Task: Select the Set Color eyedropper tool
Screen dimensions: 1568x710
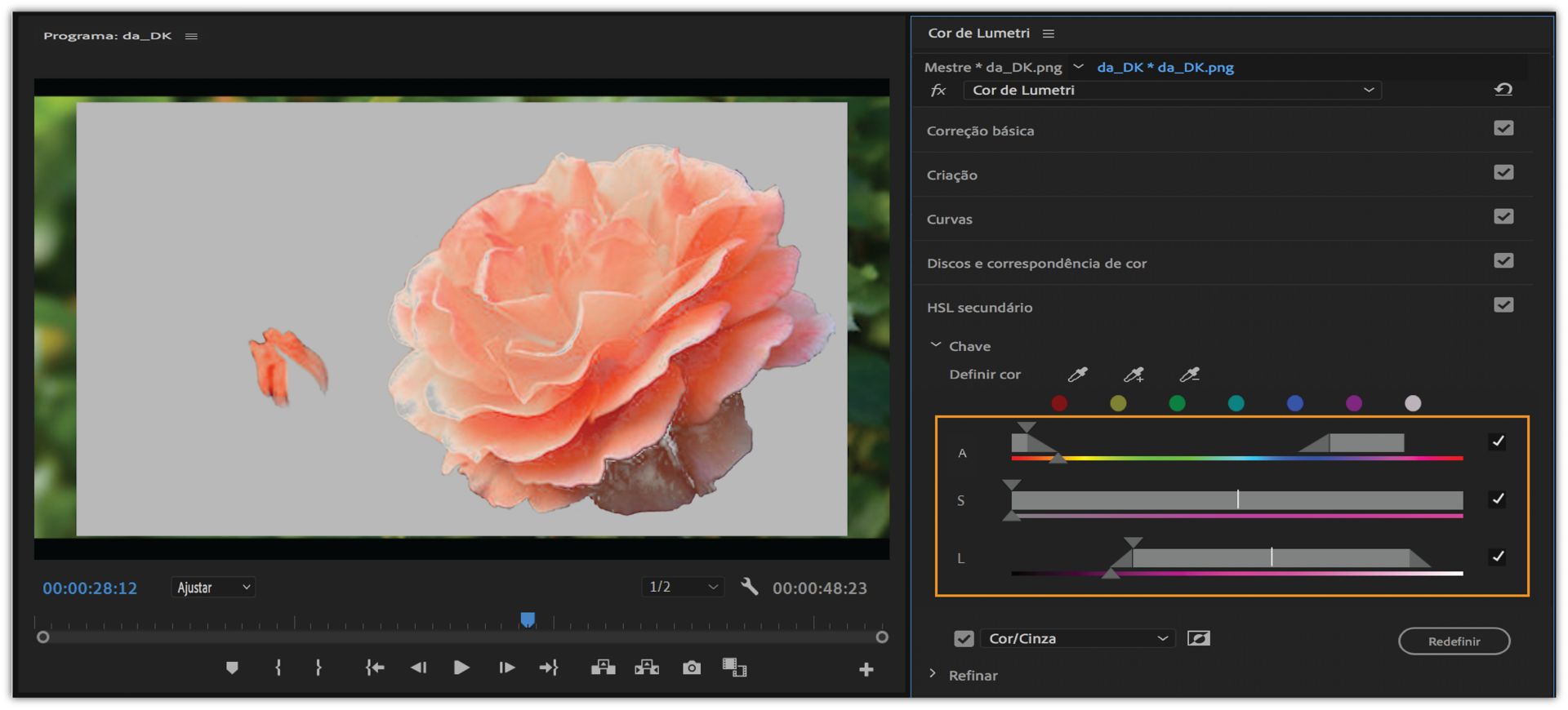Action: pos(1077,375)
